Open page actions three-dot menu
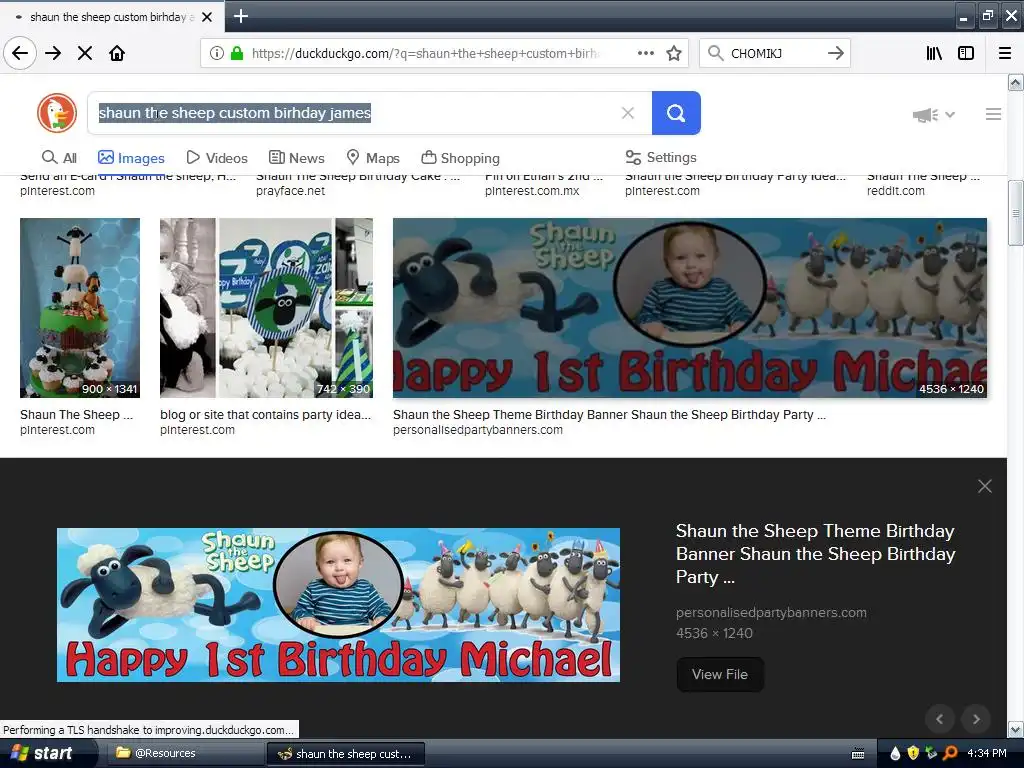The height and width of the screenshot is (768, 1024). pos(646,53)
